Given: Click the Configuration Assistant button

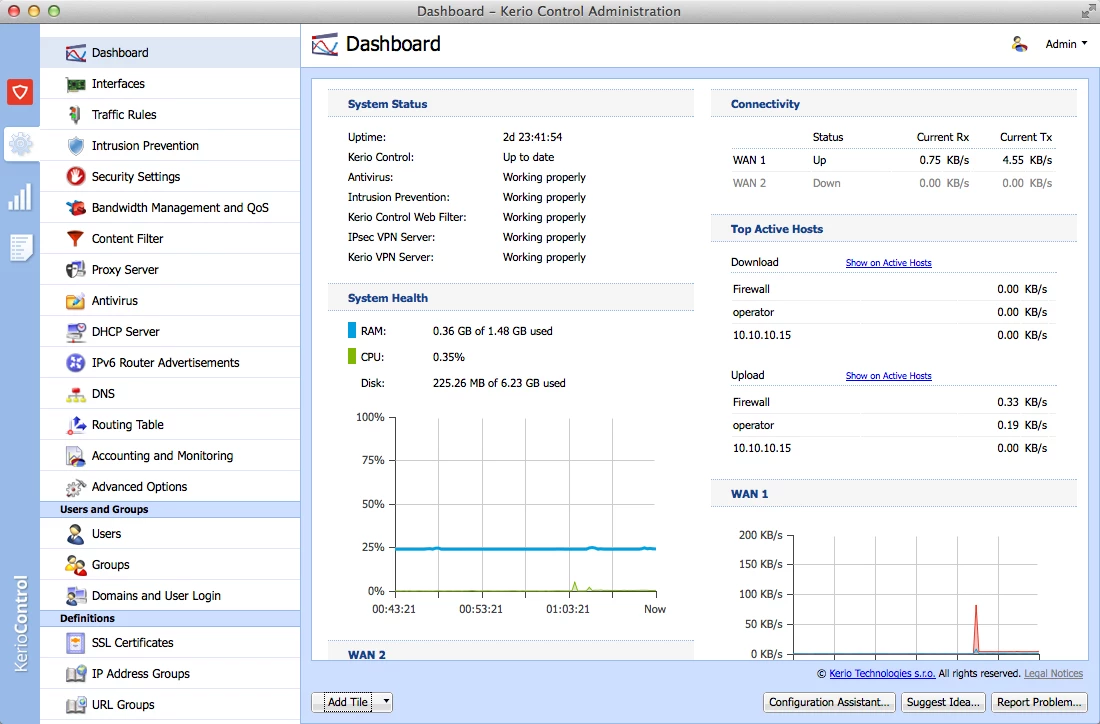Looking at the screenshot, I should point(829,702).
